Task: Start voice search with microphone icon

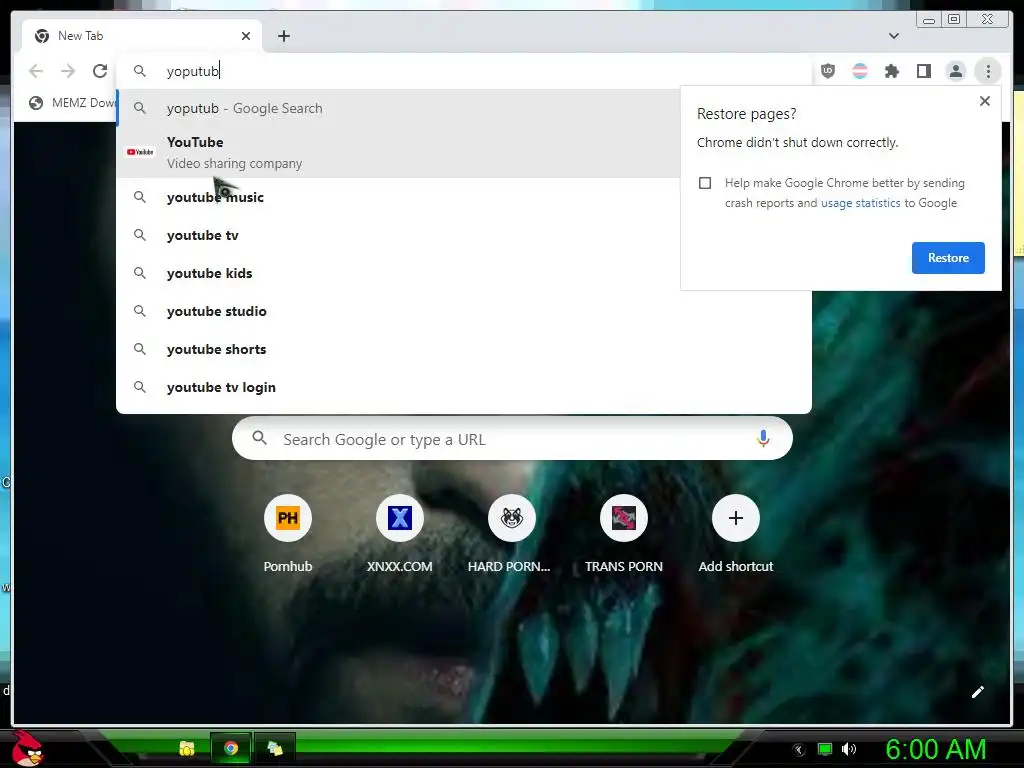Action: tap(763, 439)
